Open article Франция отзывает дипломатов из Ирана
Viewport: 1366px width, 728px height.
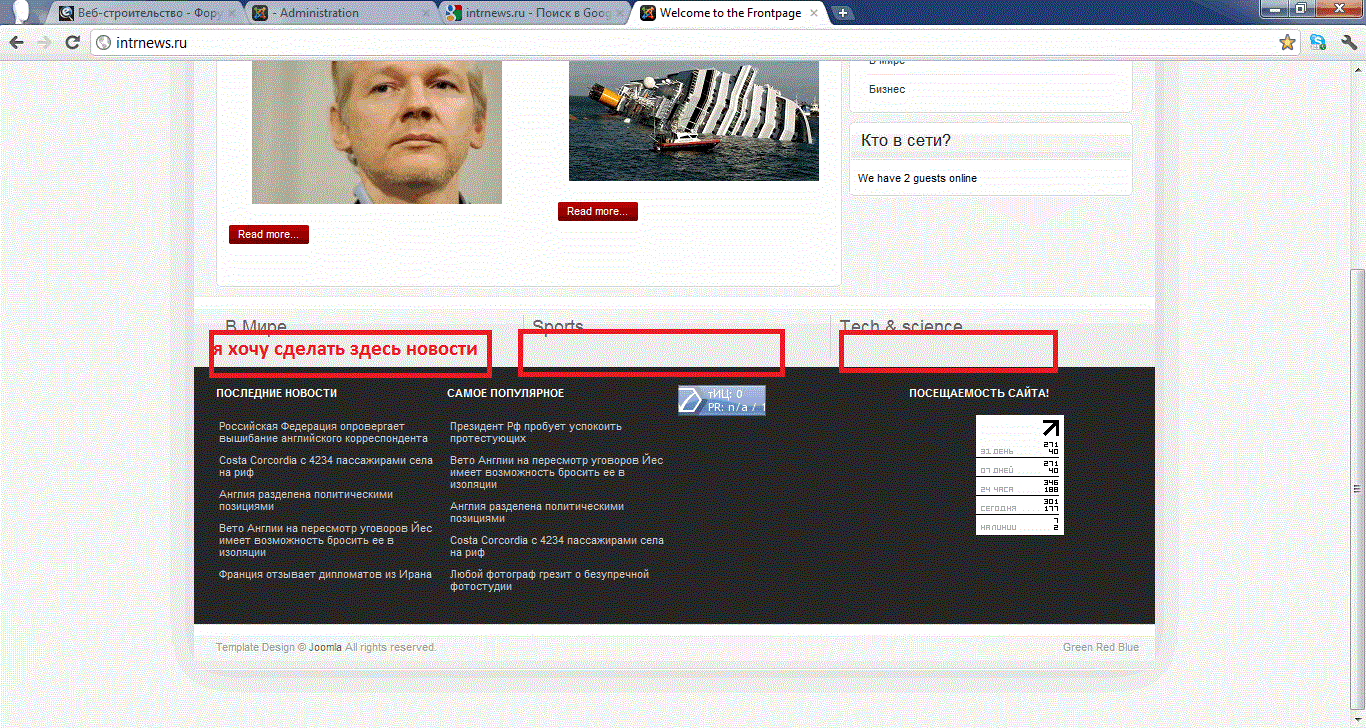(325, 574)
